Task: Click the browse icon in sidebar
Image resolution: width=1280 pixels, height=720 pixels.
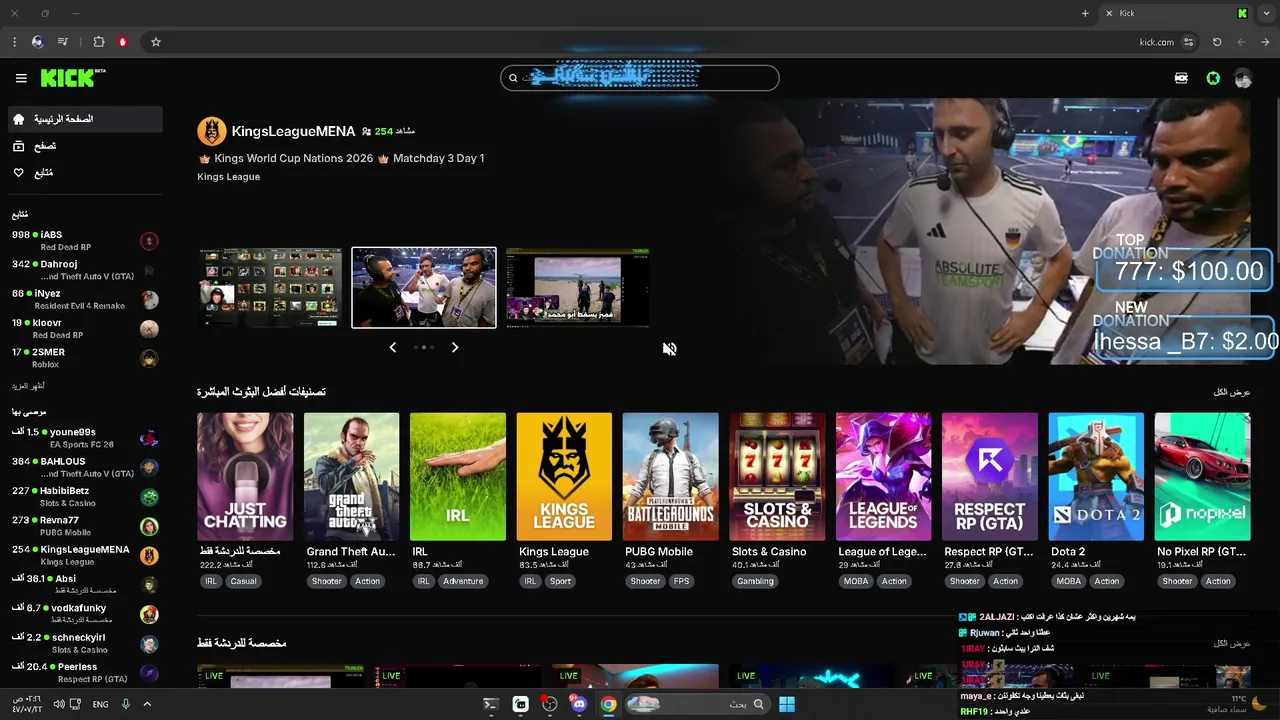Action: tap(19, 146)
